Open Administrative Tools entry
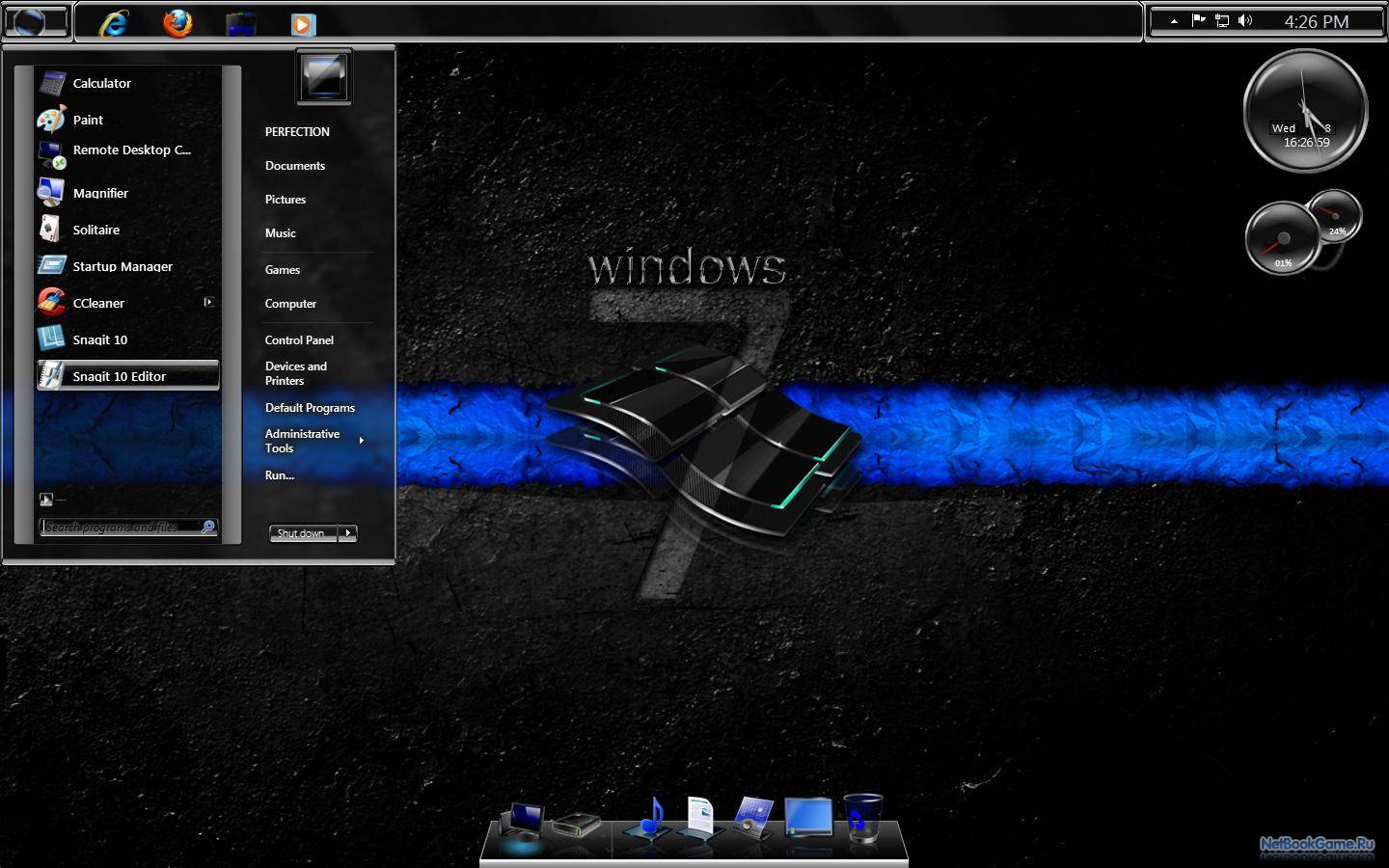 pos(303,441)
